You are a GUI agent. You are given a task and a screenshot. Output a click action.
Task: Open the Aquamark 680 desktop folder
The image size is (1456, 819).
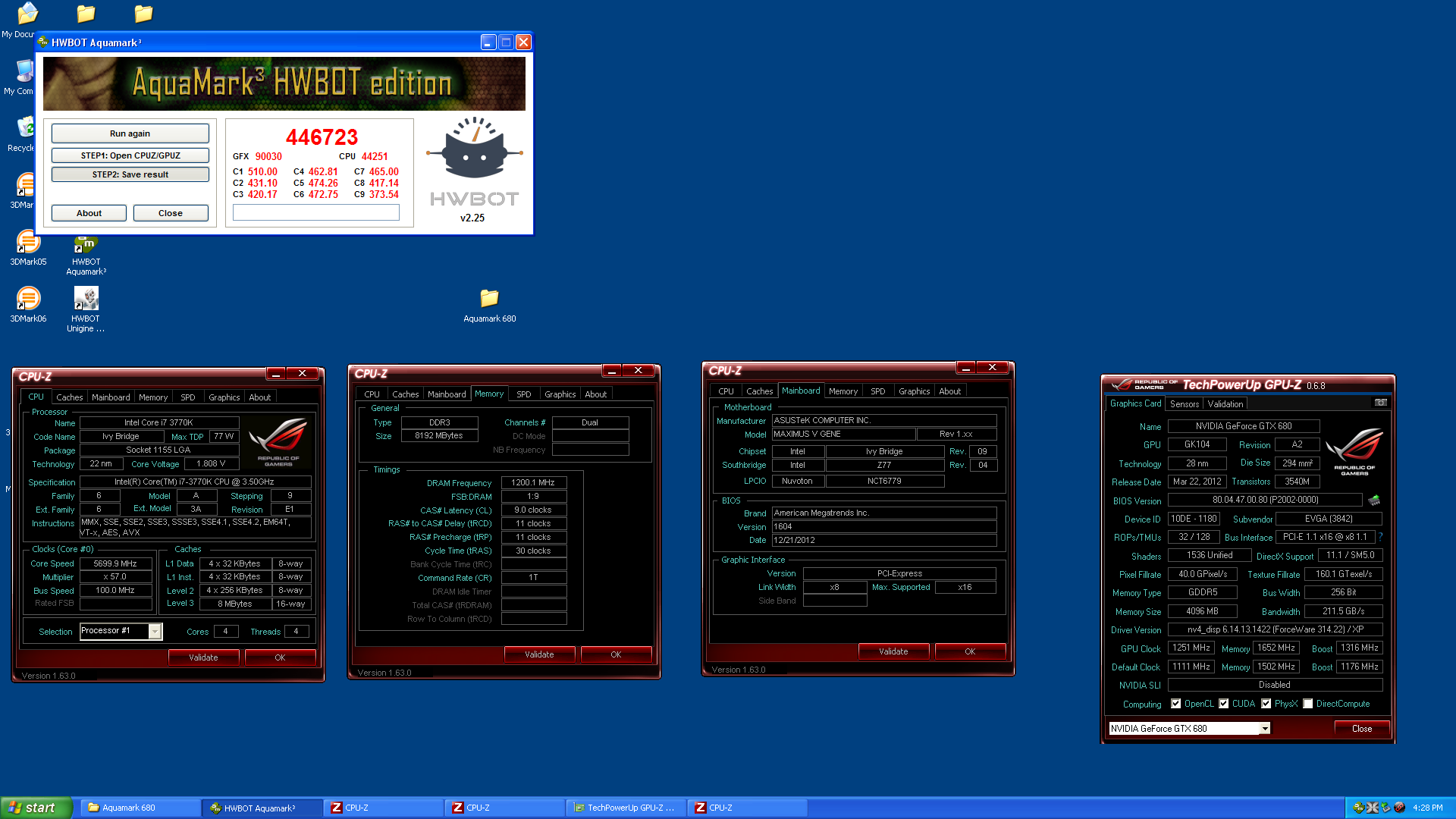click(489, 305)
